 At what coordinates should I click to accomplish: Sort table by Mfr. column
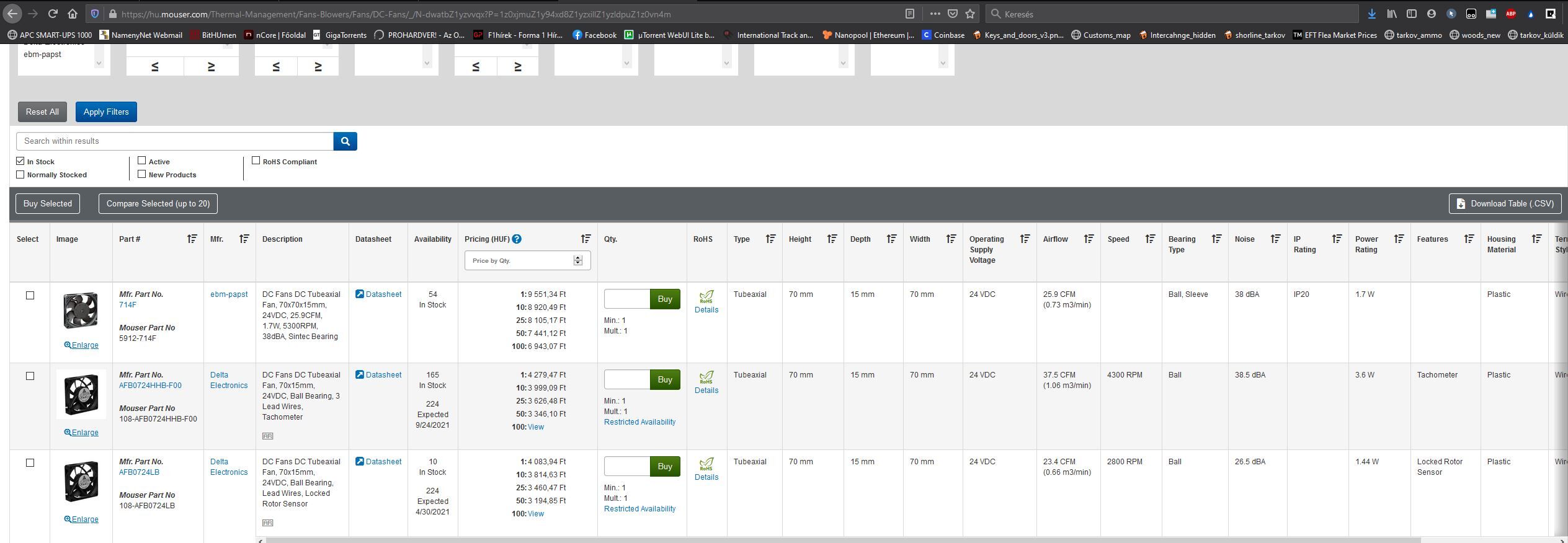(x=244, y=239)
